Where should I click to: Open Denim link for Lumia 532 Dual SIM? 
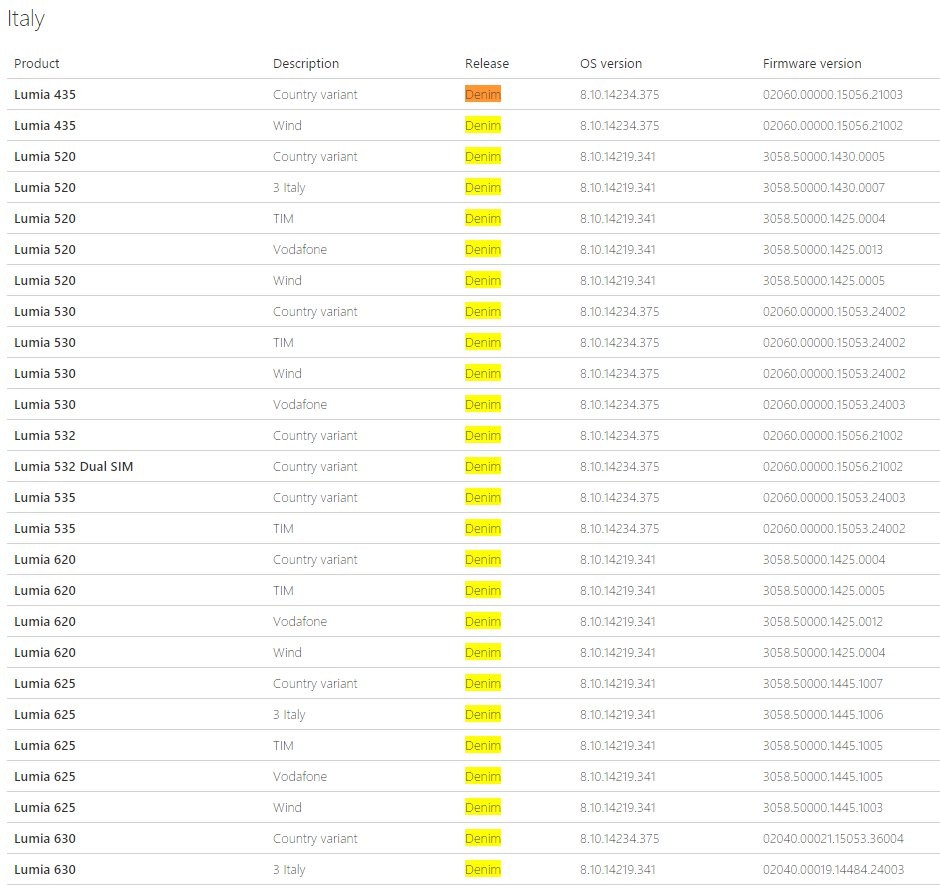click(483, 466)
